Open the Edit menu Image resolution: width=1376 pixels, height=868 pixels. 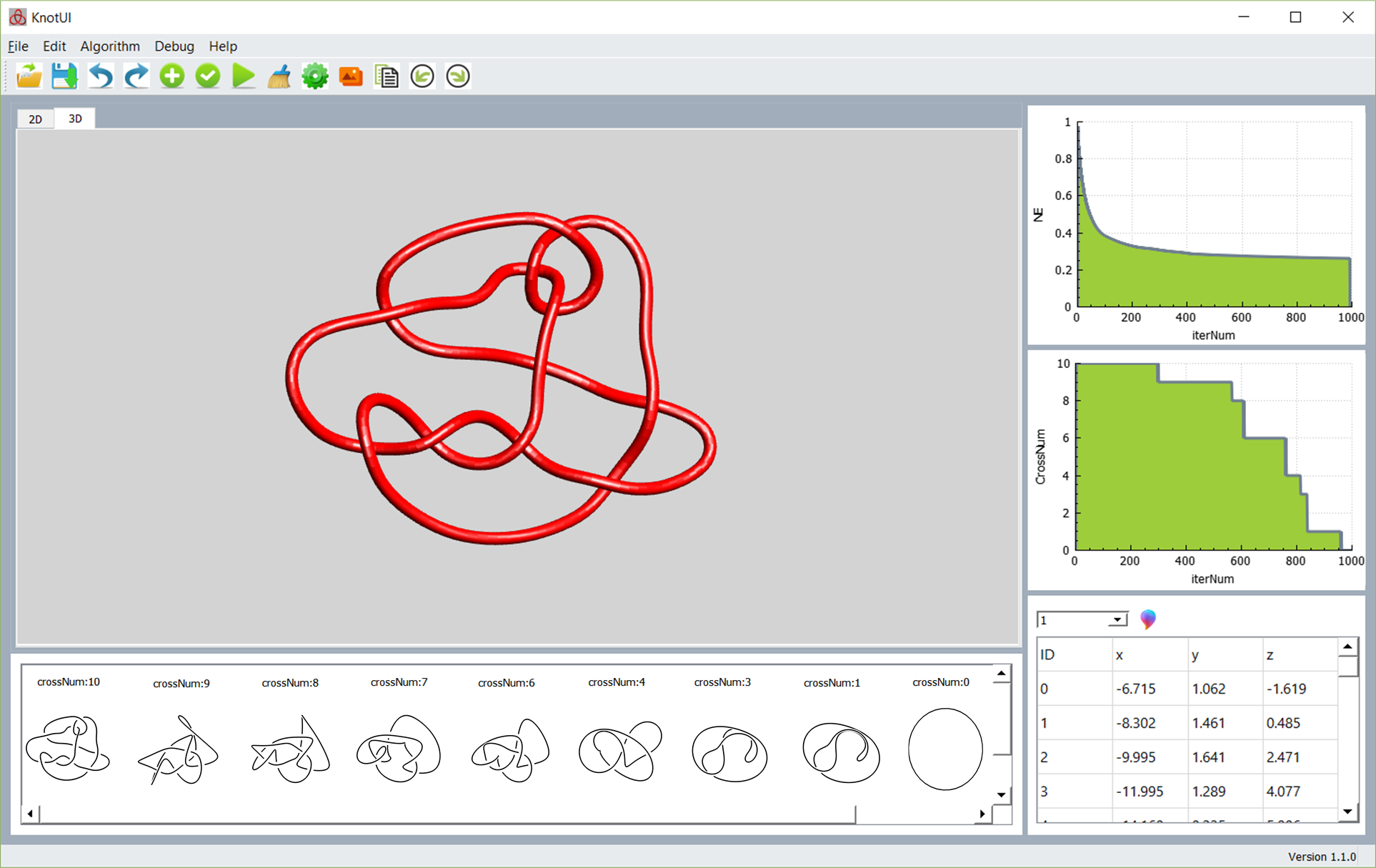54,46
